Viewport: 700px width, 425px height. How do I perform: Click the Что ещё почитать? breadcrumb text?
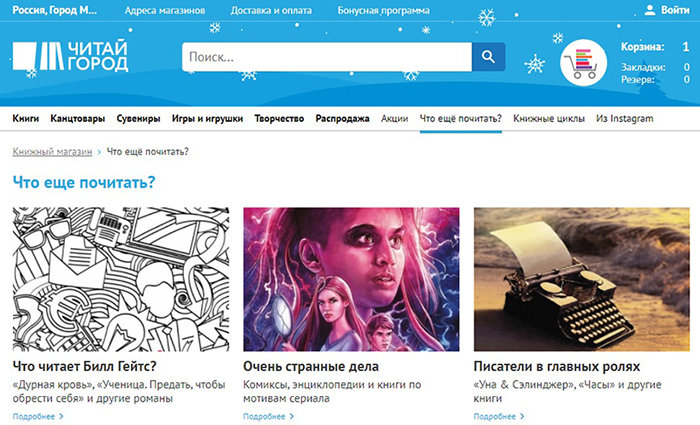click(148, 152)
